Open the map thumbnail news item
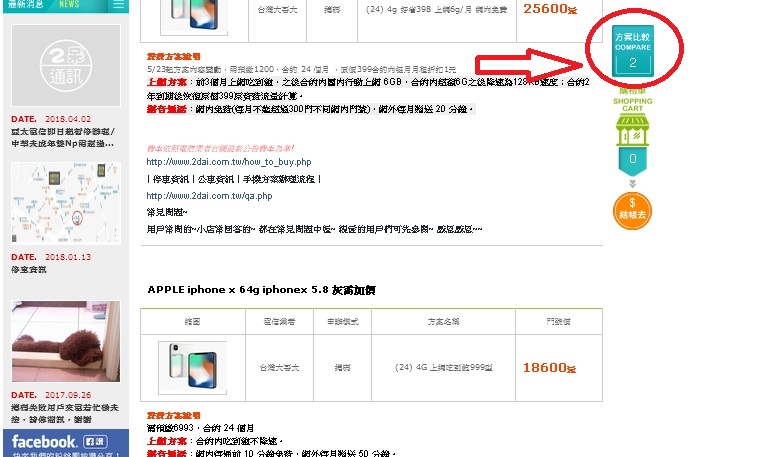The height and width of the screenshot is (457, 767). [66, 203]
